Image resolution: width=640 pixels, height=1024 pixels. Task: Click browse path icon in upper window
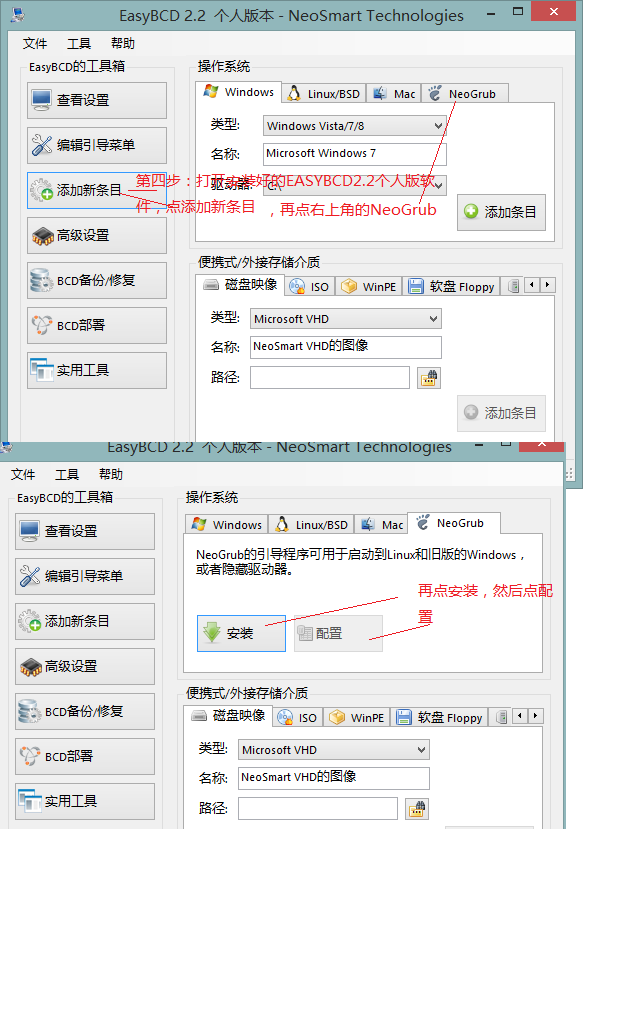[429, 378]
